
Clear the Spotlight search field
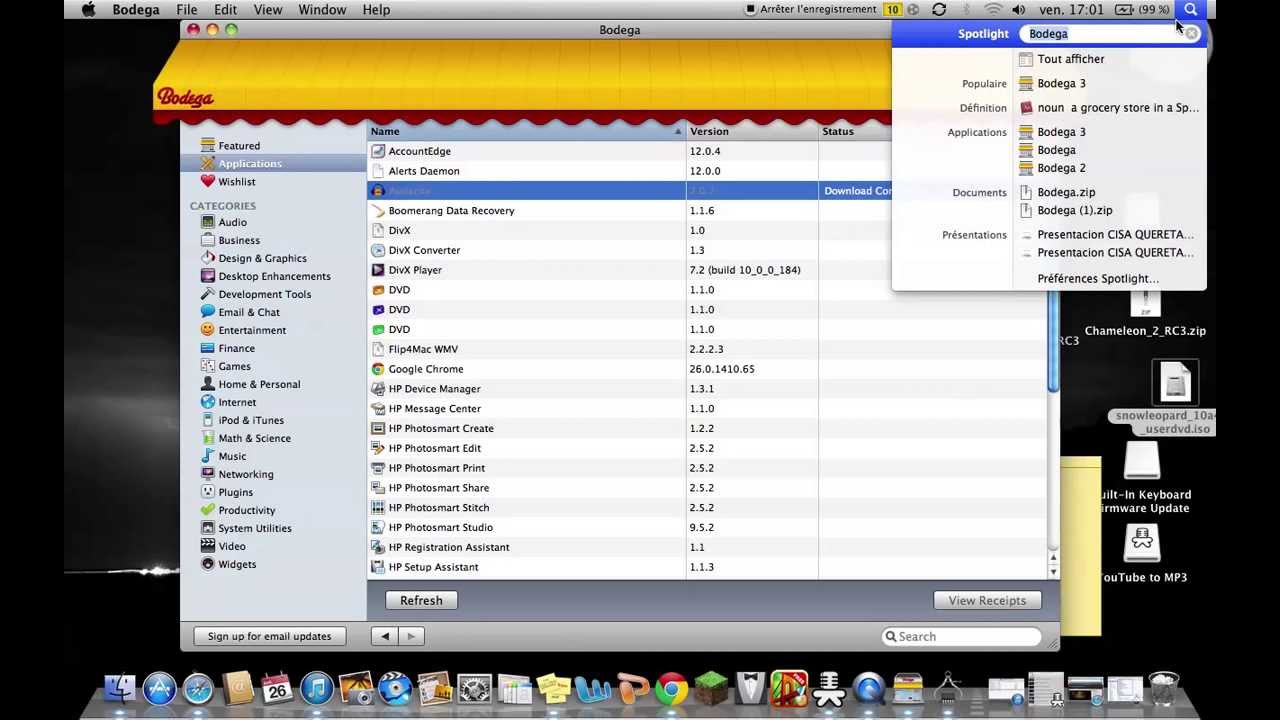tap(1192, 34)
